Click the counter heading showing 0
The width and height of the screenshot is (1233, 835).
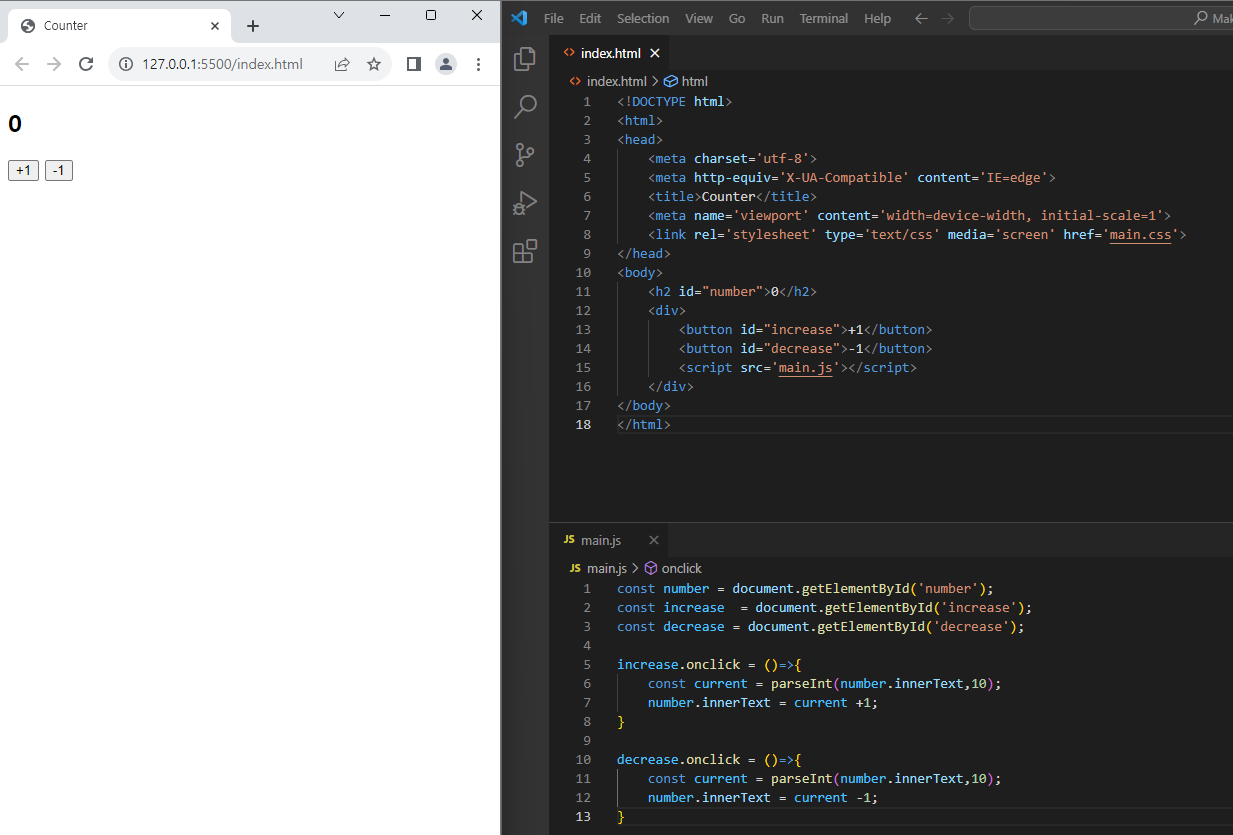(x=15, y=124)
